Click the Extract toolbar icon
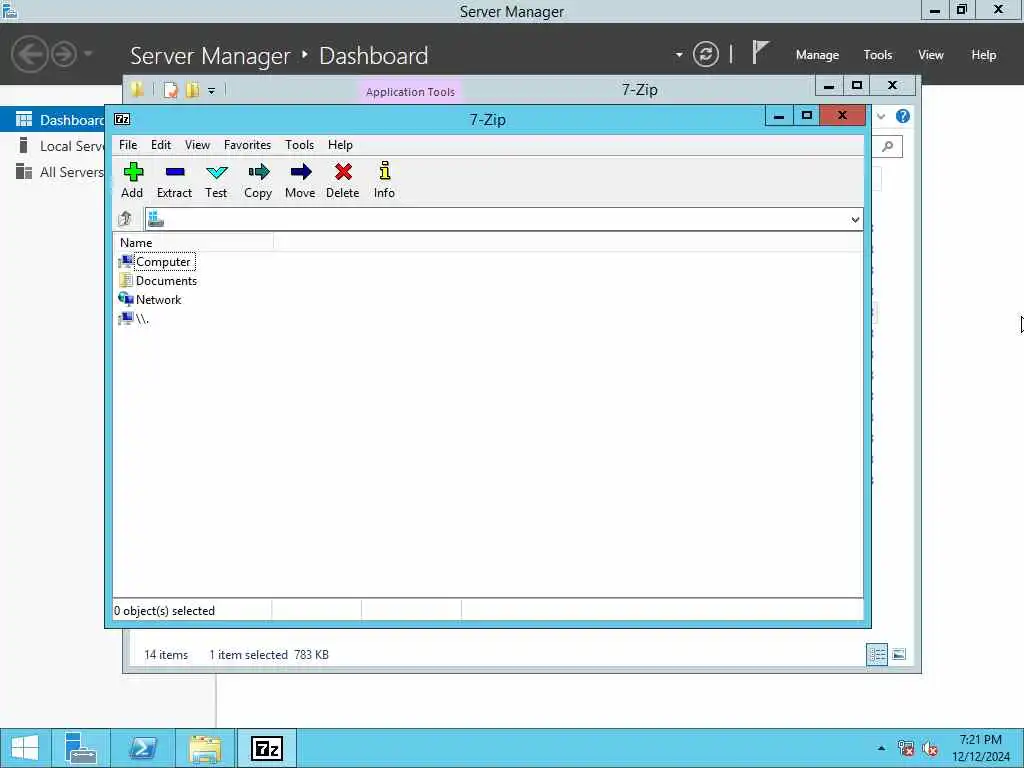 pyautogui.click(x=174, y=180)
